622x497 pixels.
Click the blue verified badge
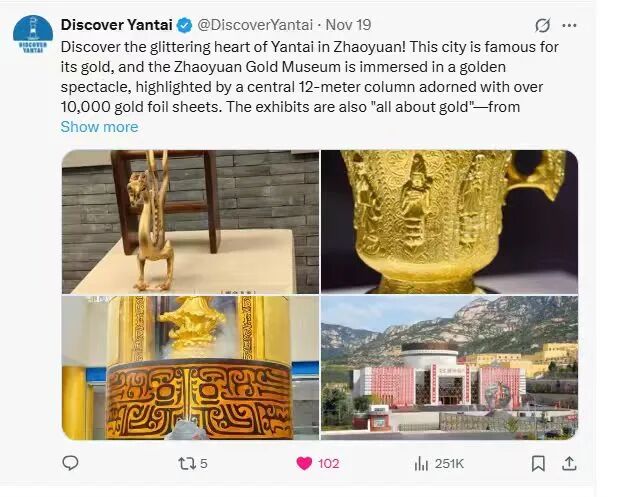click(x=184, y=25)
